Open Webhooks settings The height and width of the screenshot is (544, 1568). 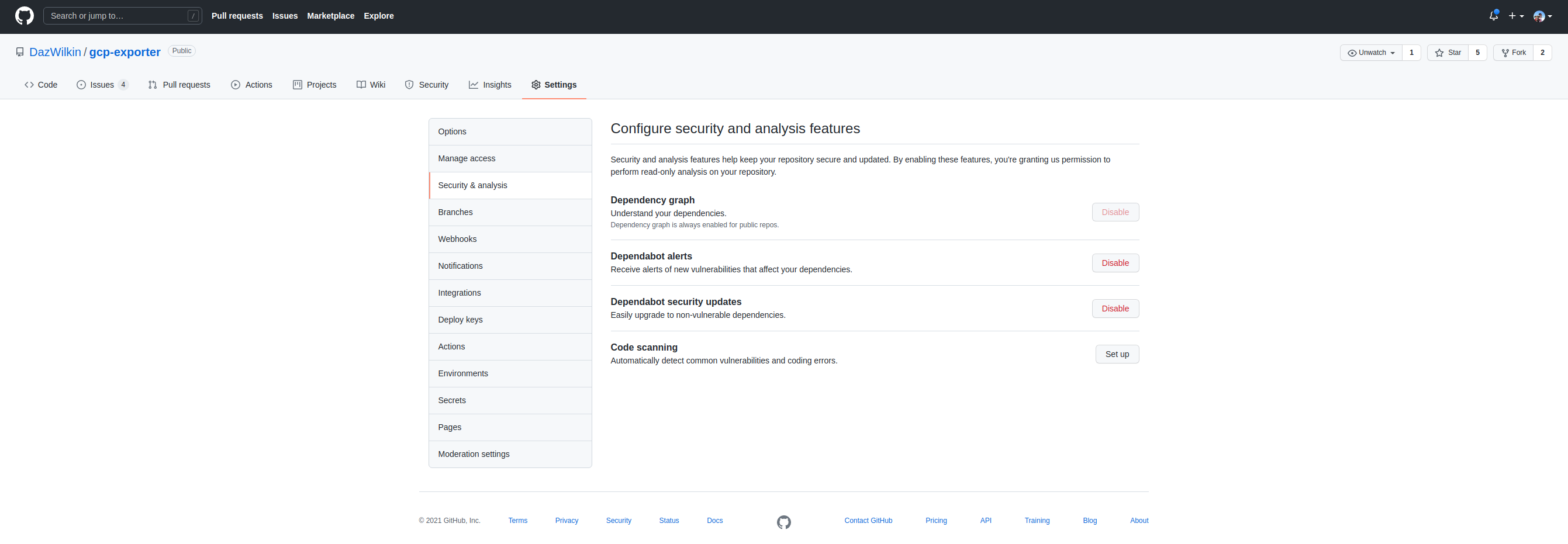[510, 238]
